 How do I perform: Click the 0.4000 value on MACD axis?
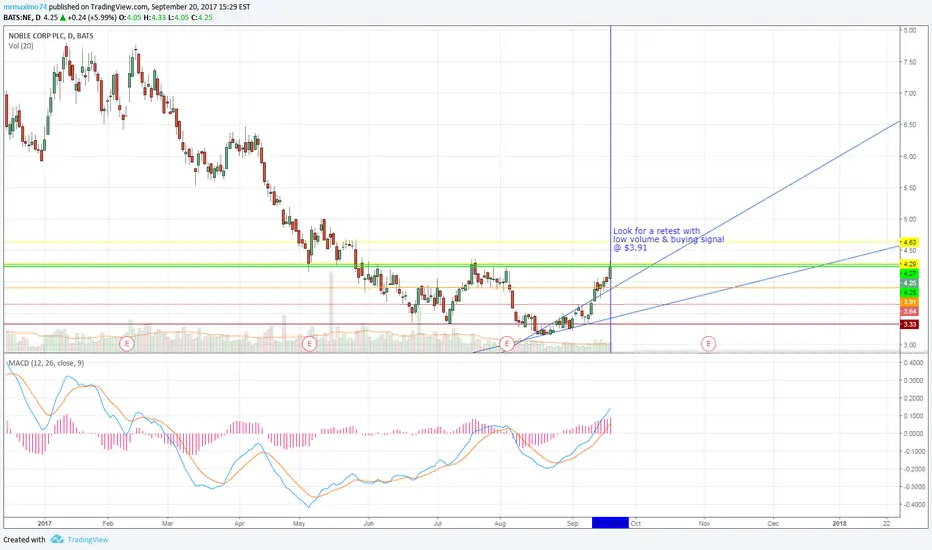[913, 363]
